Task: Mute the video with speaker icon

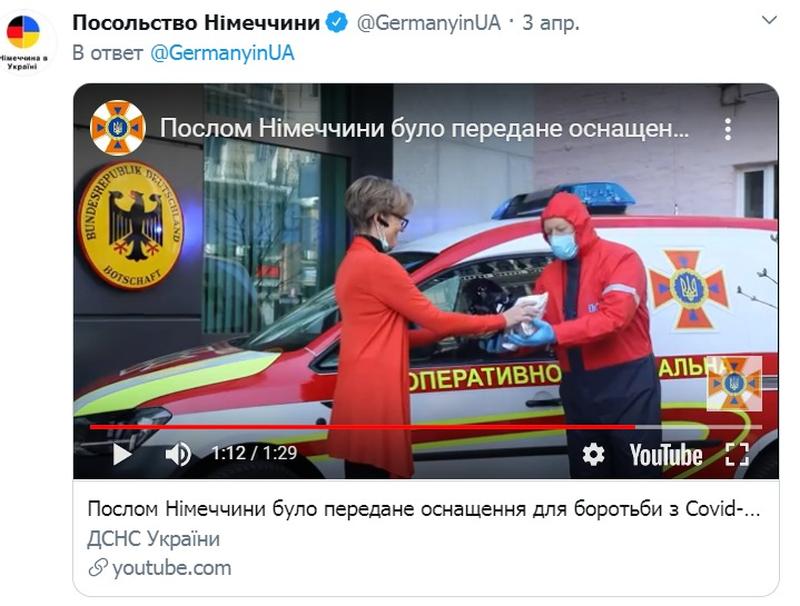Action: pyautogui.click(x=178, y=454)
